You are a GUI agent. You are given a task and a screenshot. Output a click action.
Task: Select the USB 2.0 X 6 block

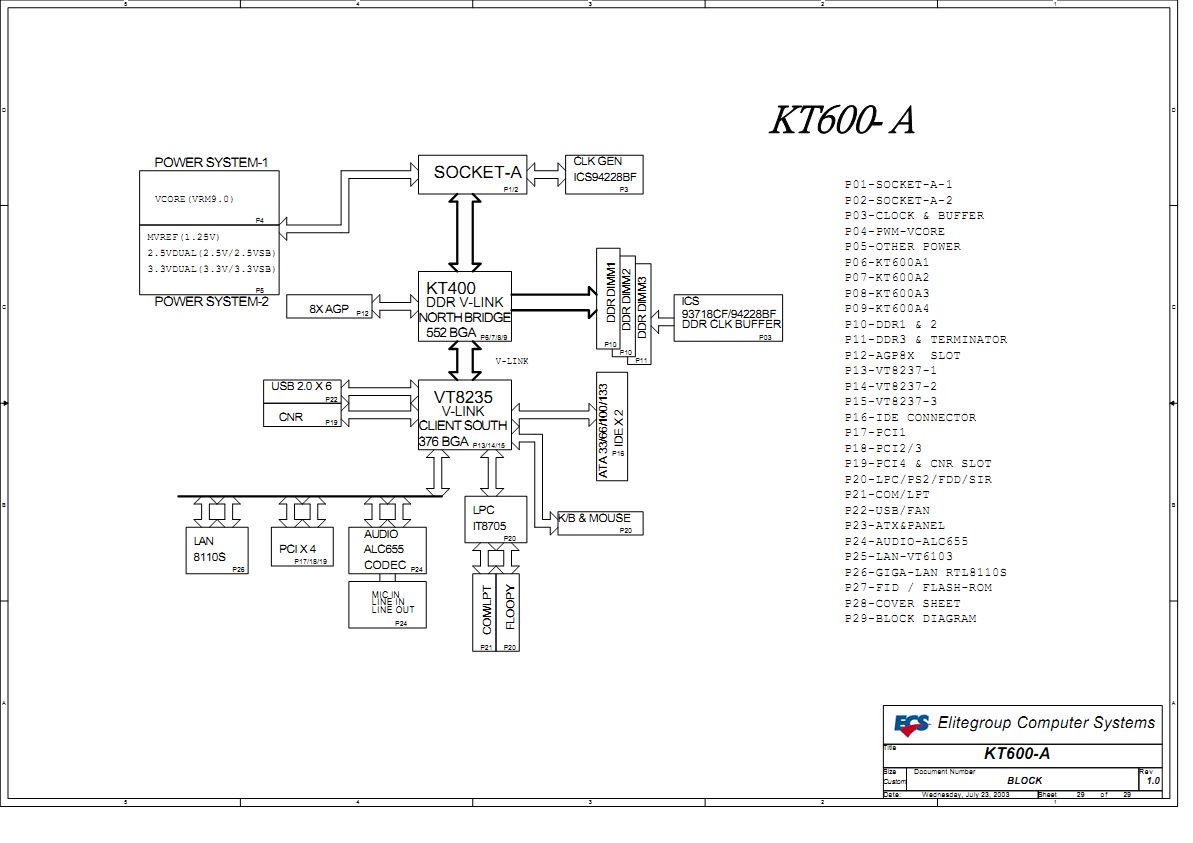[x=301, y=391]
